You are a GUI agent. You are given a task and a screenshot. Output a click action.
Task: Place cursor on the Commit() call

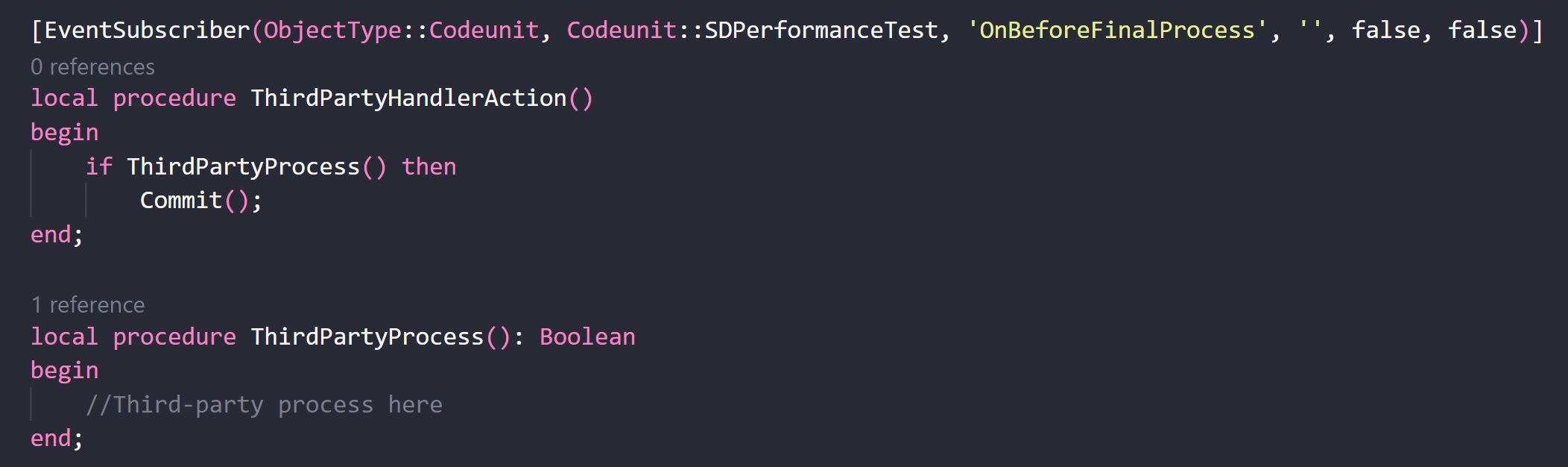(x=181, y=201)
